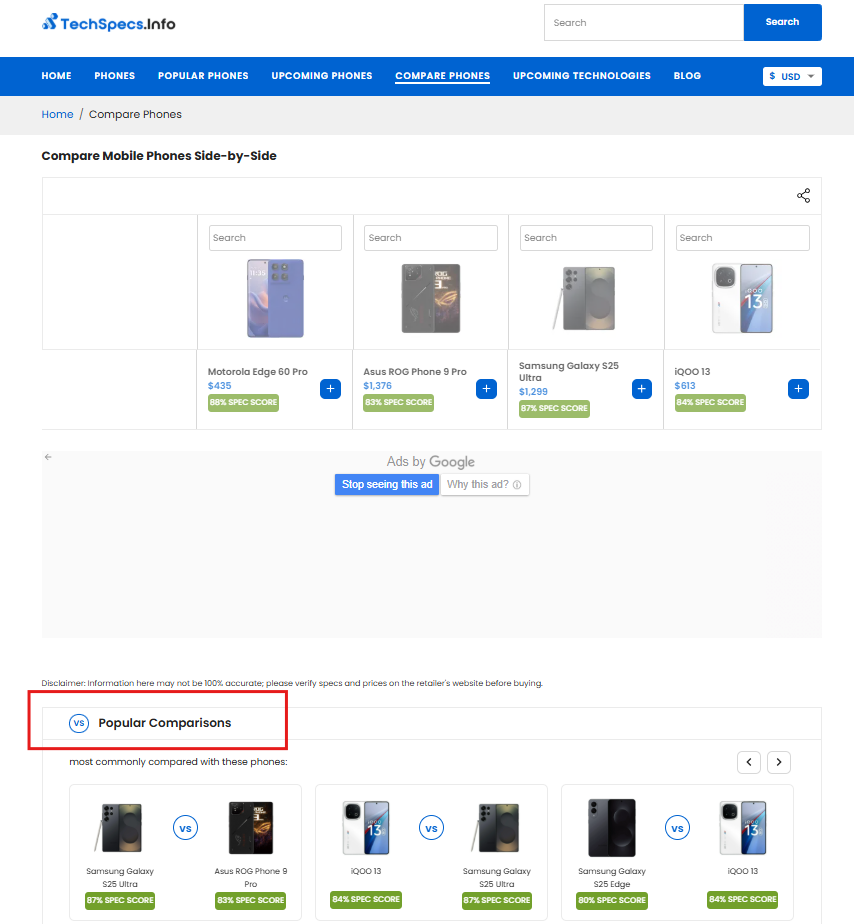Viewport: 854px width, 924px height.
Task: Click Asus ROG Phone 9 Pro image in table
Action: click(431, 298)
